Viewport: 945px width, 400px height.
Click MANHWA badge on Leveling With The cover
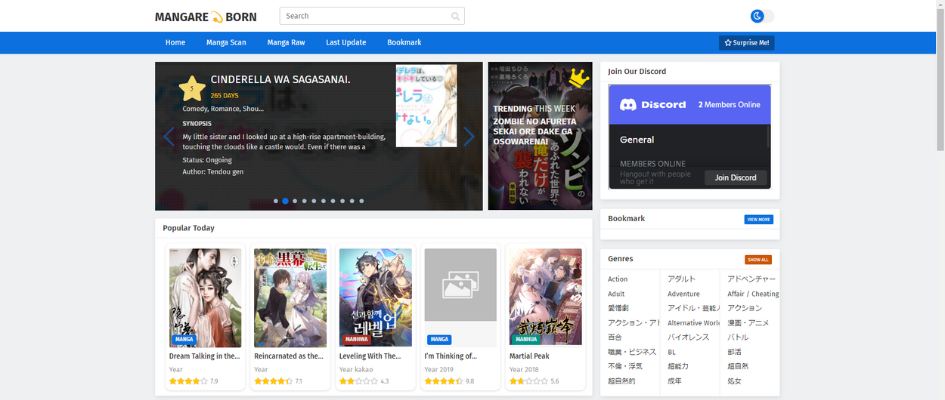tap(356, 339)
